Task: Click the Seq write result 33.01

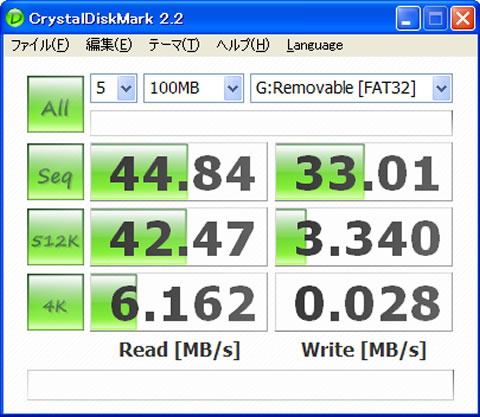Action: point(364,172)
